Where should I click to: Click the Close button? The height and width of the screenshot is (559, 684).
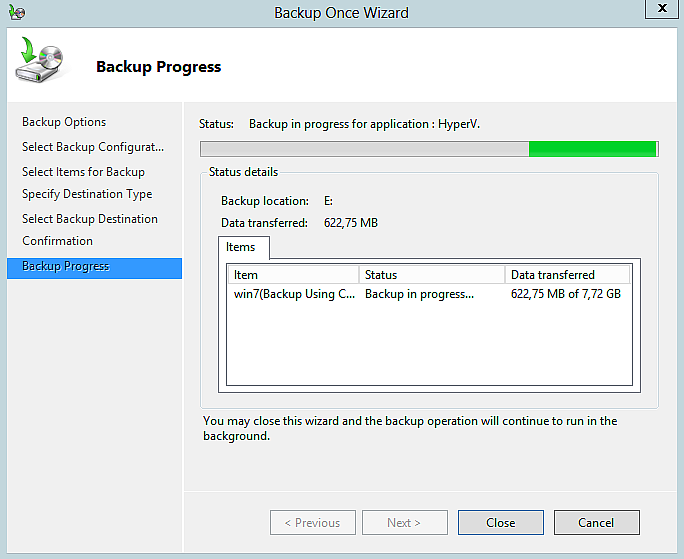point(500,522)
